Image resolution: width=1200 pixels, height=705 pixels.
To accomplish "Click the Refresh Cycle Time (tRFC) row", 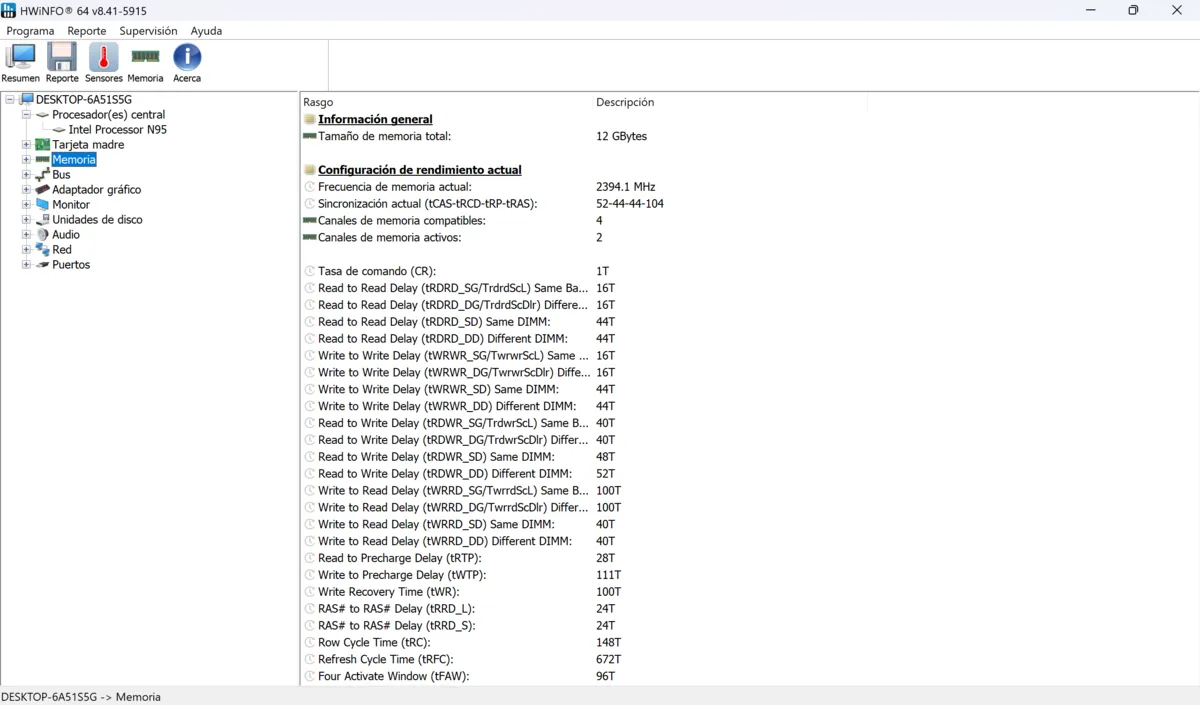I will [x=385, y=659].
